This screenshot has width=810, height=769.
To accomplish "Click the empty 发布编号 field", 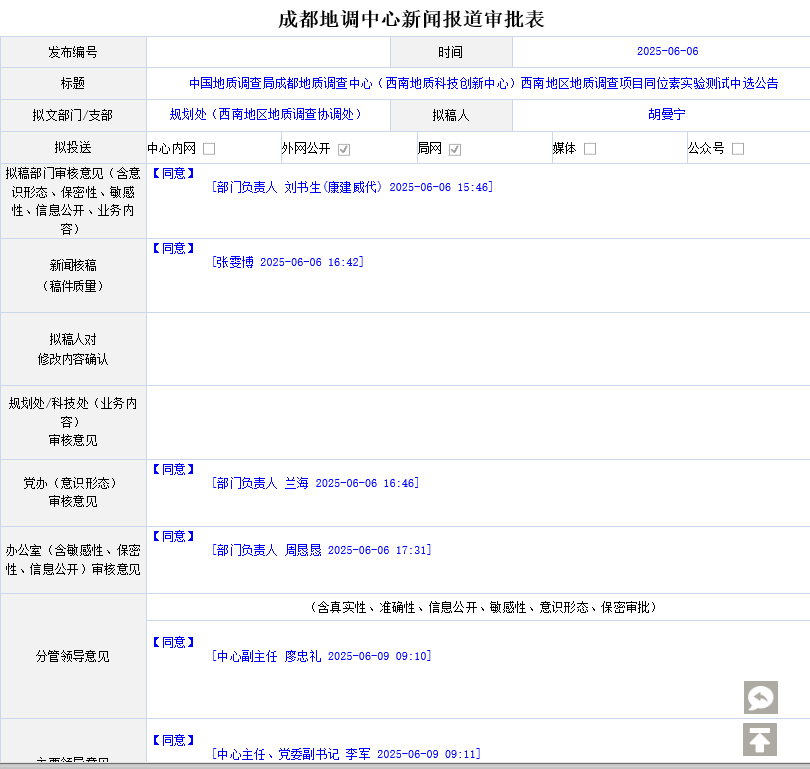I will point(268,52).
